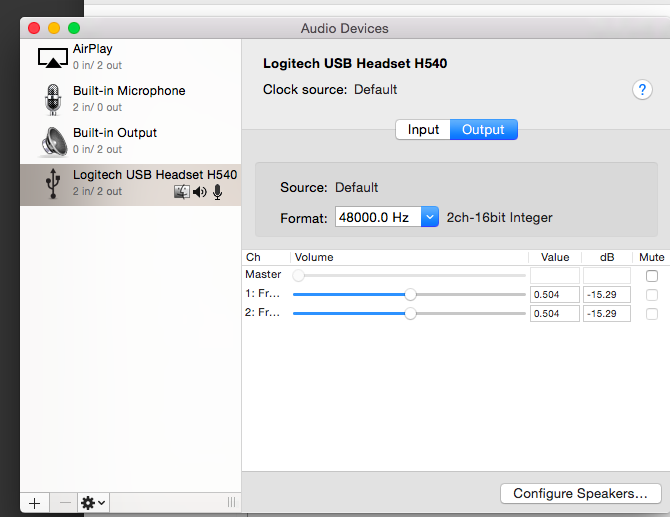Viewport: 670px width, 517px height.
Task: Toggle mute checkbox for channel 2
Action: [652, 314]
